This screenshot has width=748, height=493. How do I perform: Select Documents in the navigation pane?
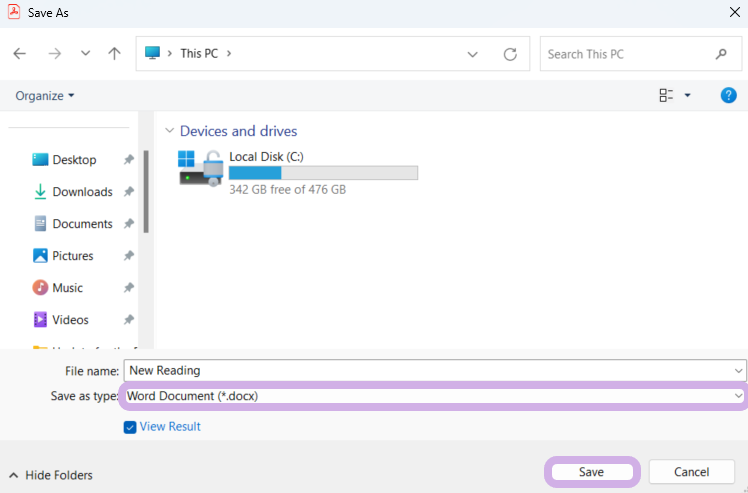pyautogui.click(x=81, y=224)
